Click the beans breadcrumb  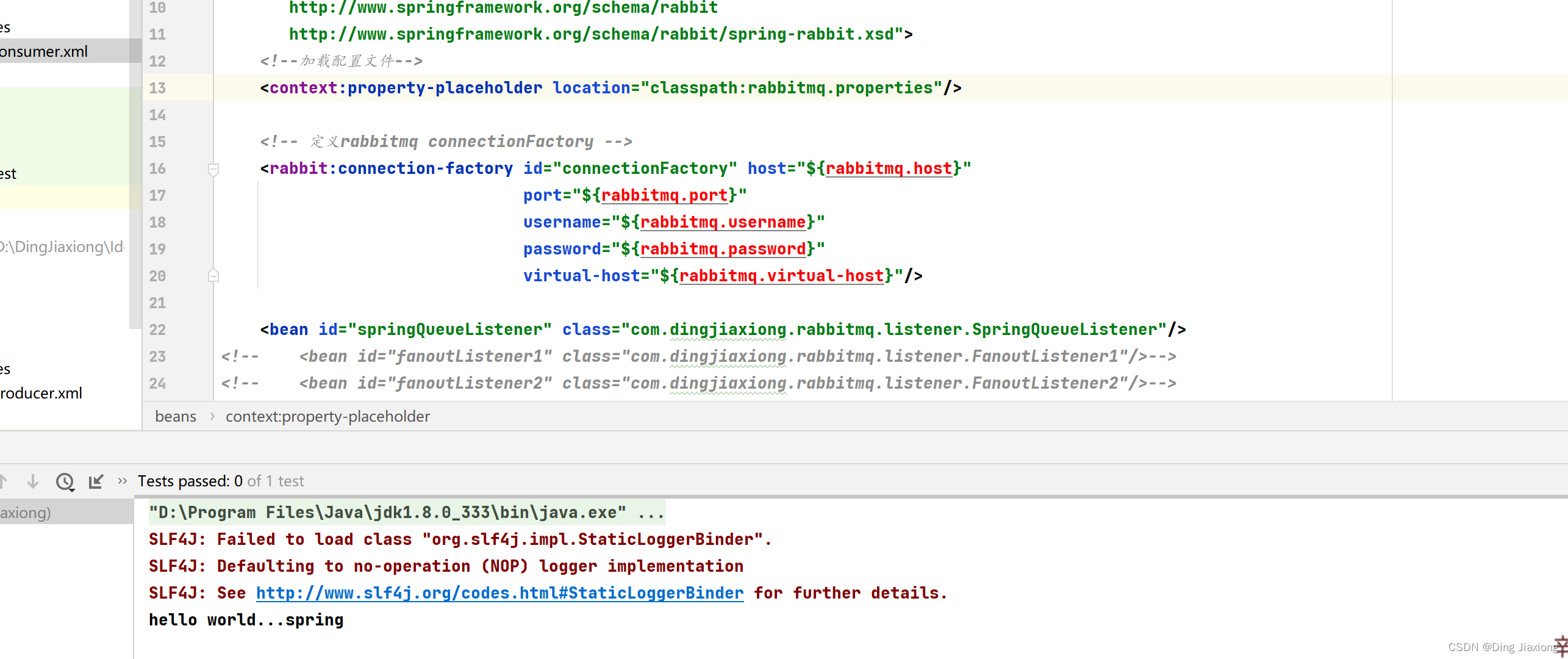[176, 416]
